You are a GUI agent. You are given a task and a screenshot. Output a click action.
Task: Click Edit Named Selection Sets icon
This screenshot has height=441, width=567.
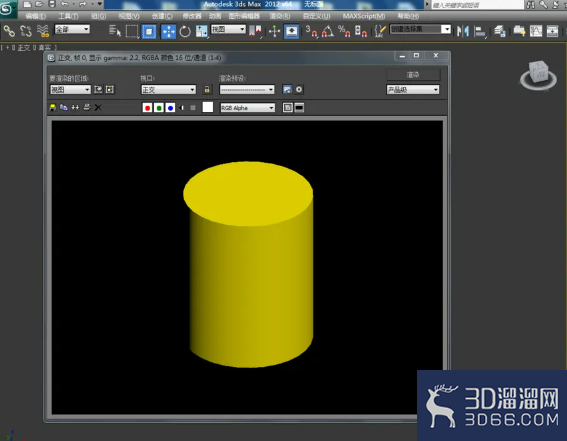tap(379, 31)
